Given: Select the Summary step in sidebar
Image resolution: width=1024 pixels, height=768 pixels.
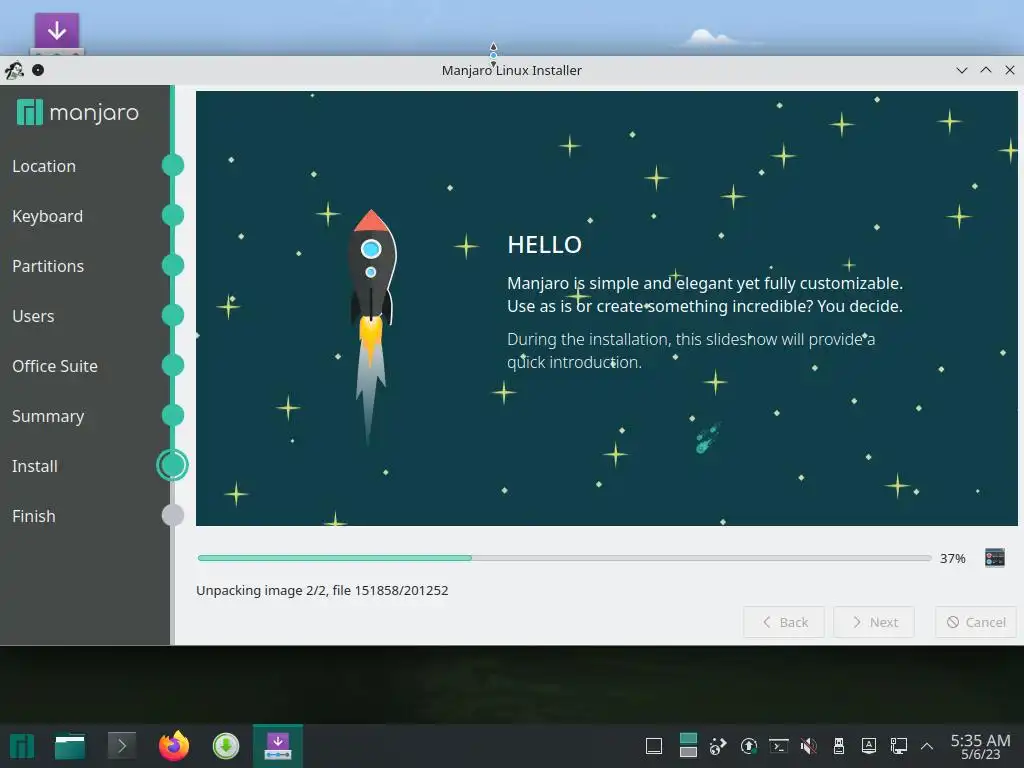Looking at the screenshot, I should tap(48, 416).
